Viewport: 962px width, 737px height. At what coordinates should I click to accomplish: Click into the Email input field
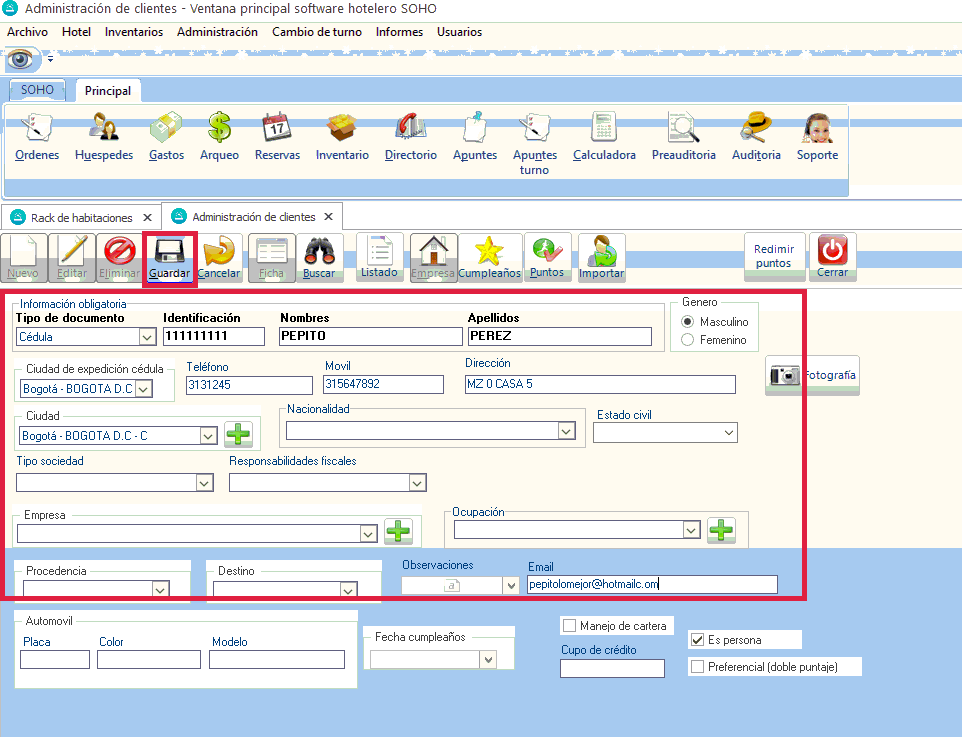pos(651,585)
